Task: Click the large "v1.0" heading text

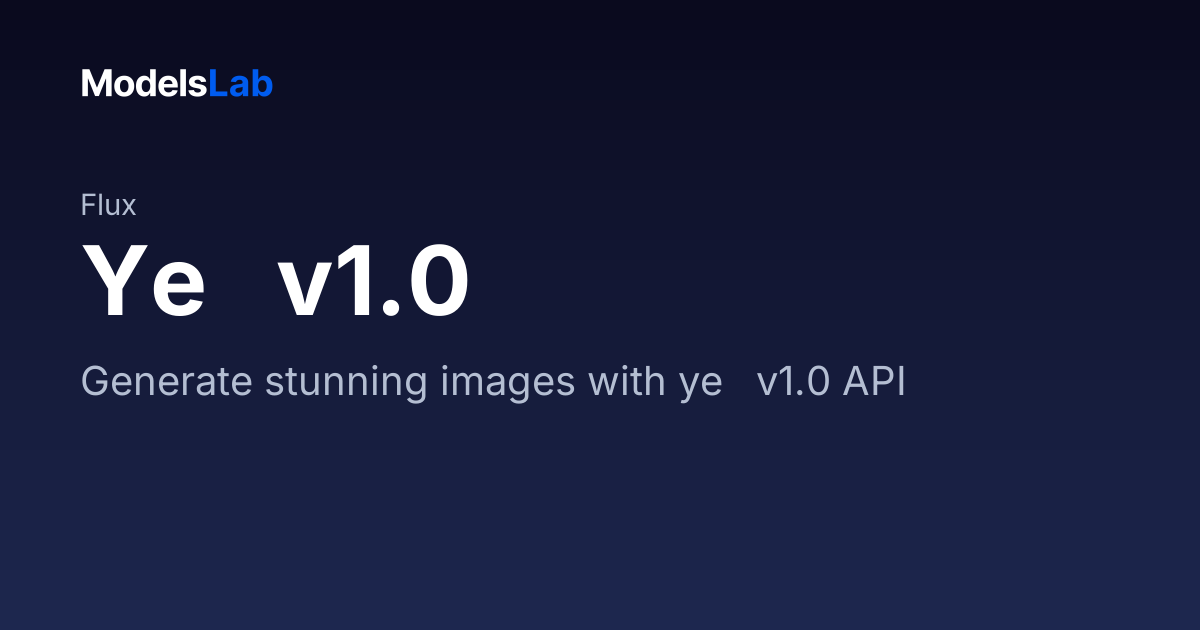Action: click(x=374, y=281)
